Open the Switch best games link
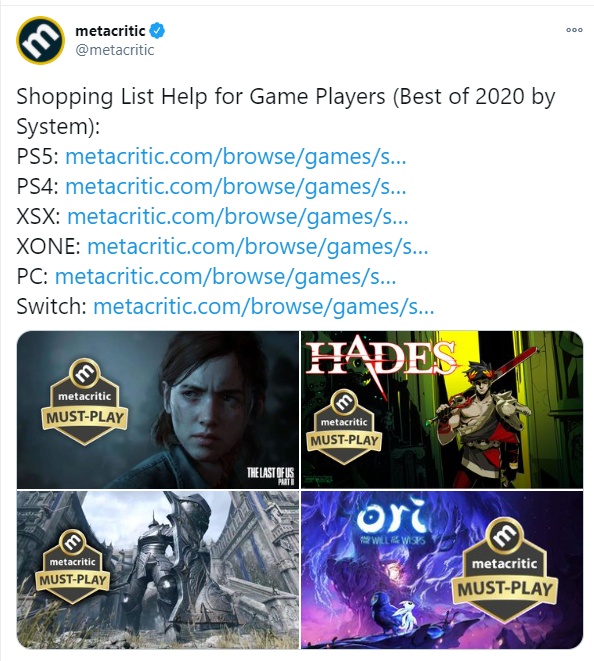594x661 pixels. 263,306
